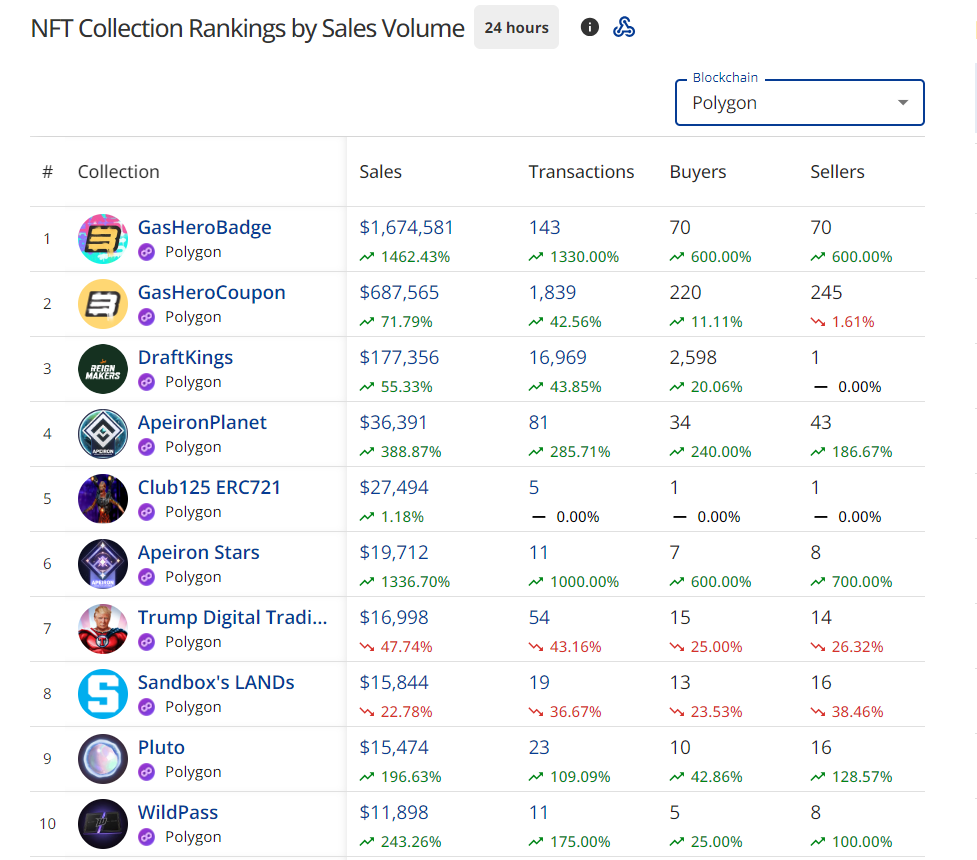Click the 2,598 buyers value
The image size is (977, 860).
(693, 357)
